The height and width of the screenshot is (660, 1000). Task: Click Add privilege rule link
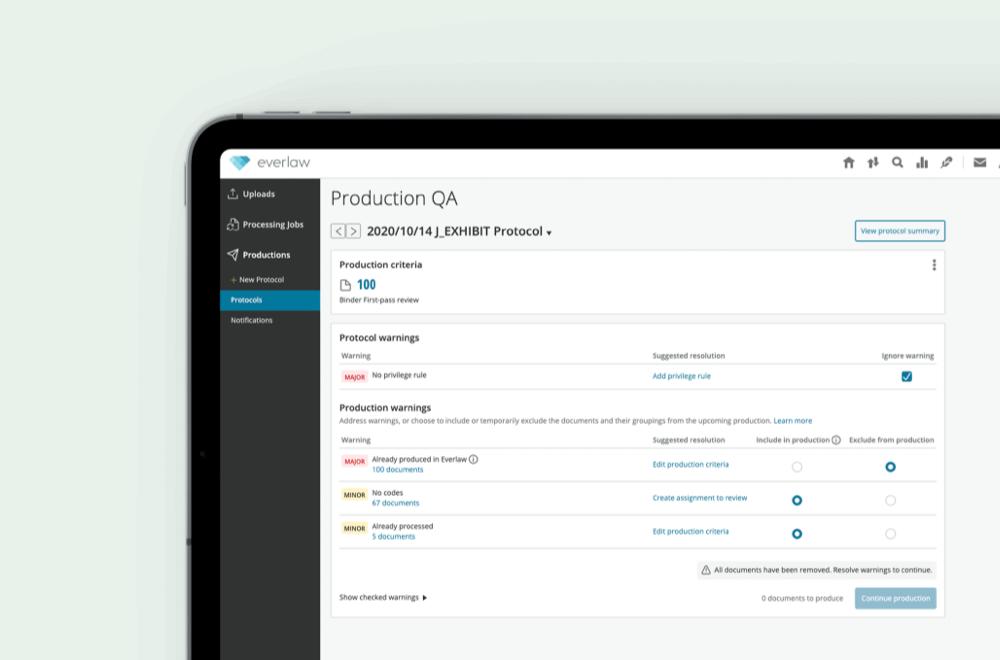click(x=681, y=376)
